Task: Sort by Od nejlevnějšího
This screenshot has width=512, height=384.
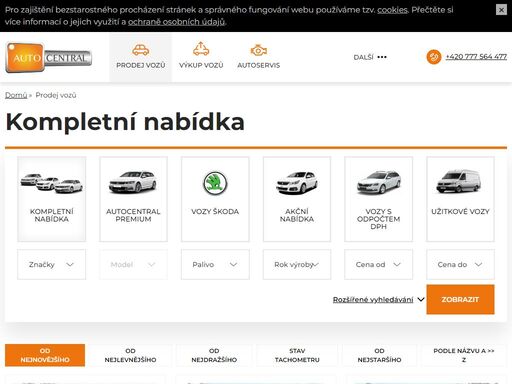Action: click(130, 355)
